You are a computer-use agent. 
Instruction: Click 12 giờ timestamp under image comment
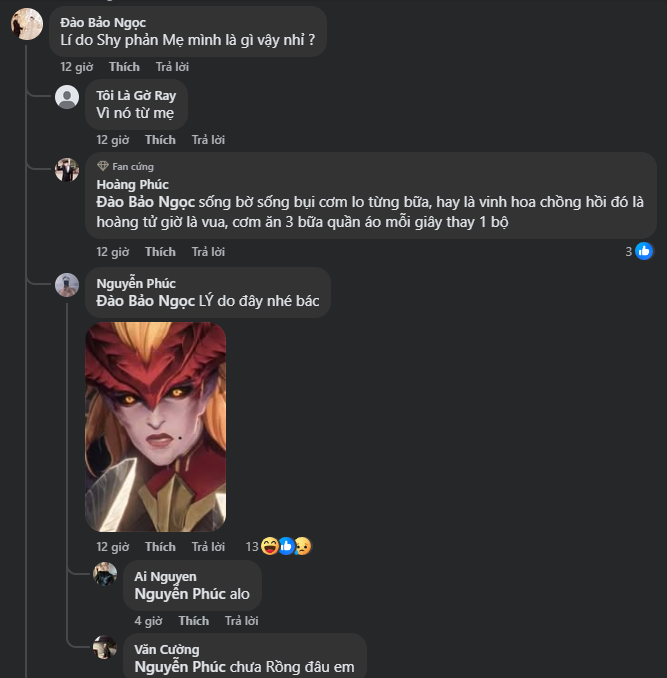112,547
